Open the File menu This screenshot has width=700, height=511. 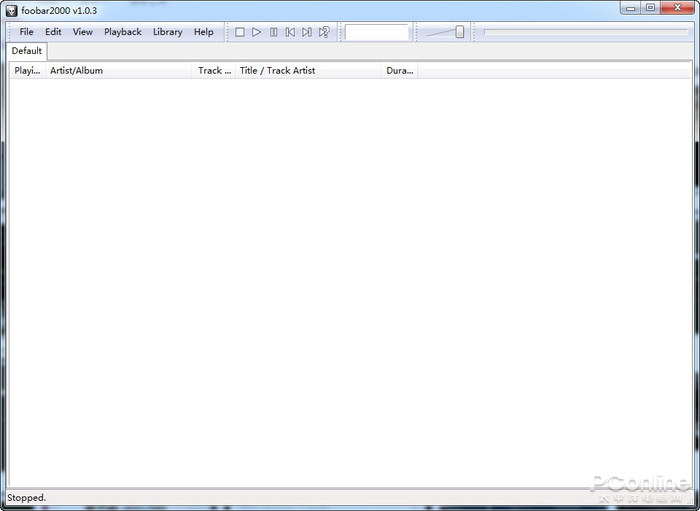pos(26,32)
